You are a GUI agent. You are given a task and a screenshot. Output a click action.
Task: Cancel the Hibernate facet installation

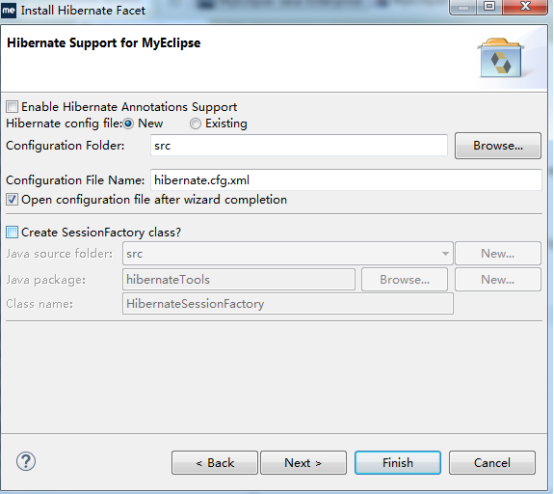point(492,463)
